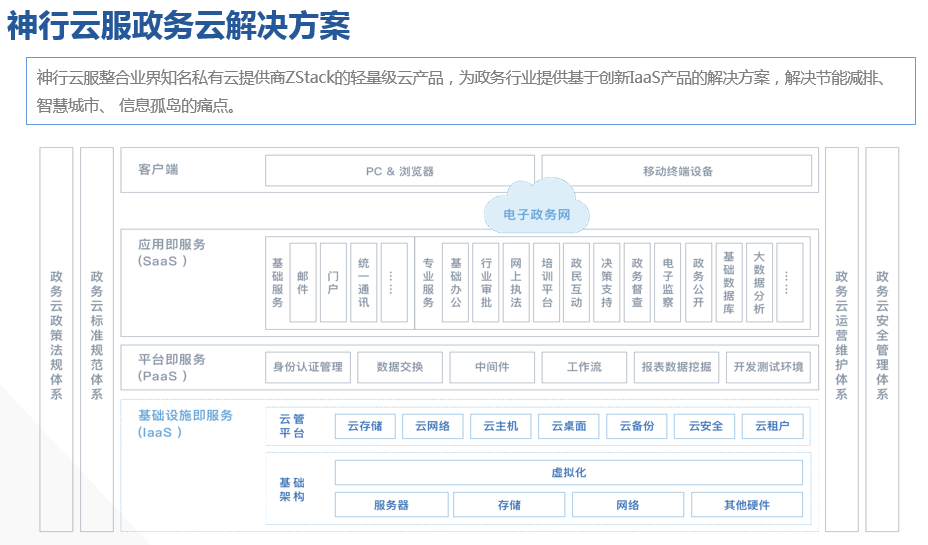Select the 数据交换 block
The width and height of the screenshot is (928, 545).
[x=400, y=367]
